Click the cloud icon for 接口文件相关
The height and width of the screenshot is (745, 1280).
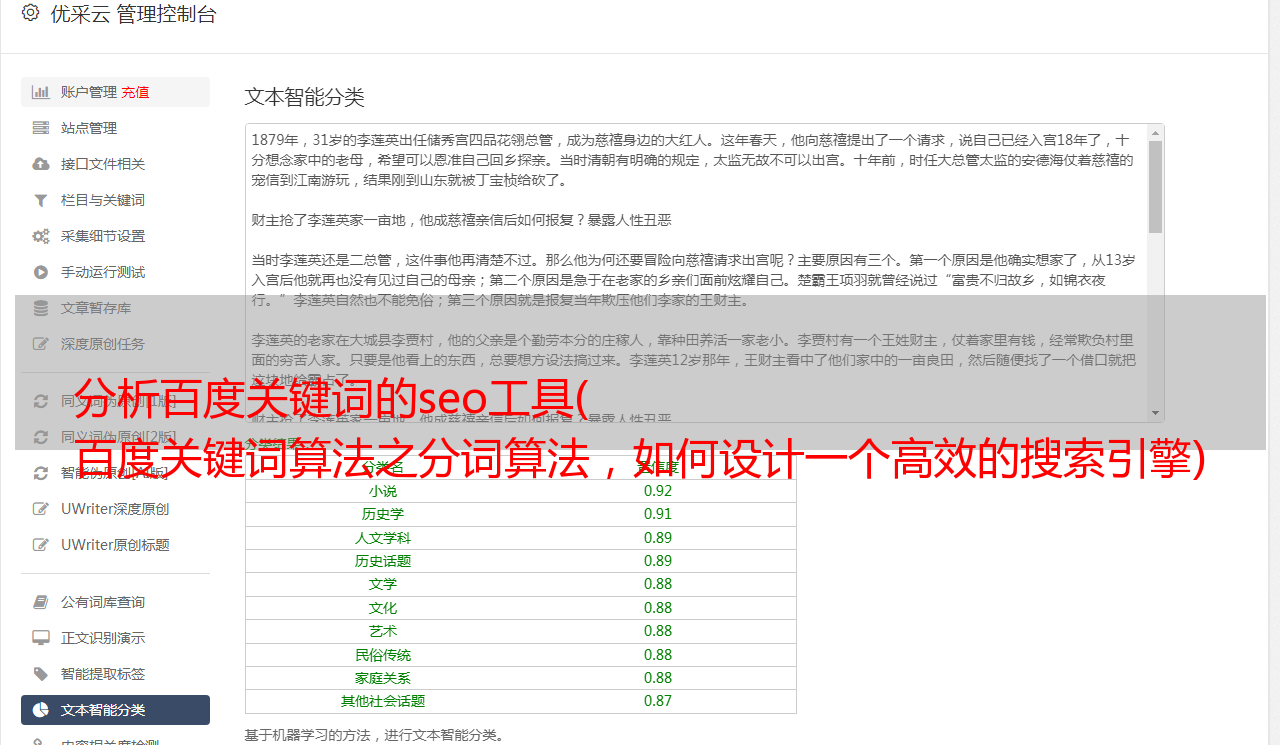pos(41,164)
